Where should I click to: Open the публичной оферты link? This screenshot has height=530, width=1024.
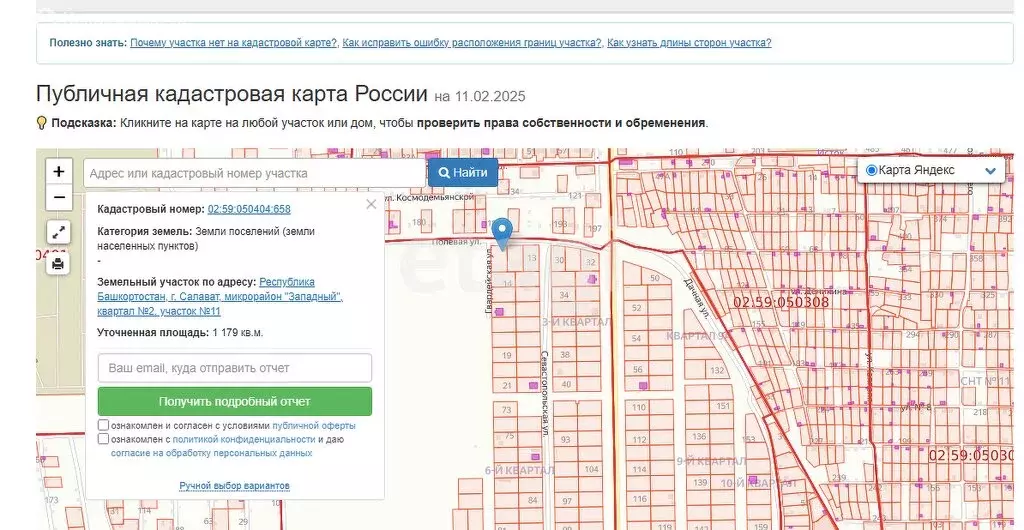pyautogui.click(x=314, y=426)
